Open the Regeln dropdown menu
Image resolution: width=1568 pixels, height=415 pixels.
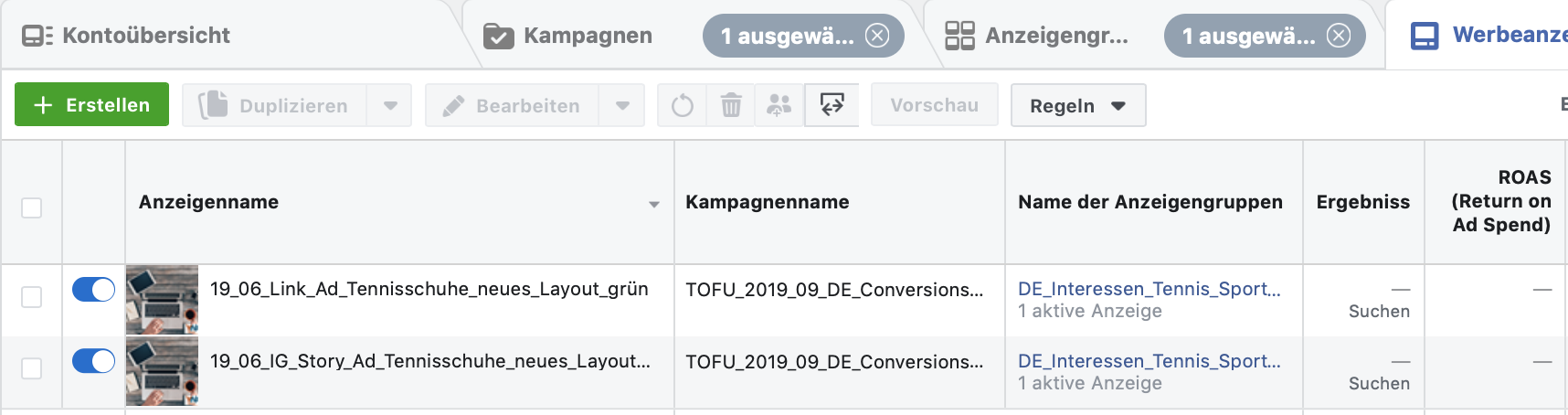tap(1077, 106)
